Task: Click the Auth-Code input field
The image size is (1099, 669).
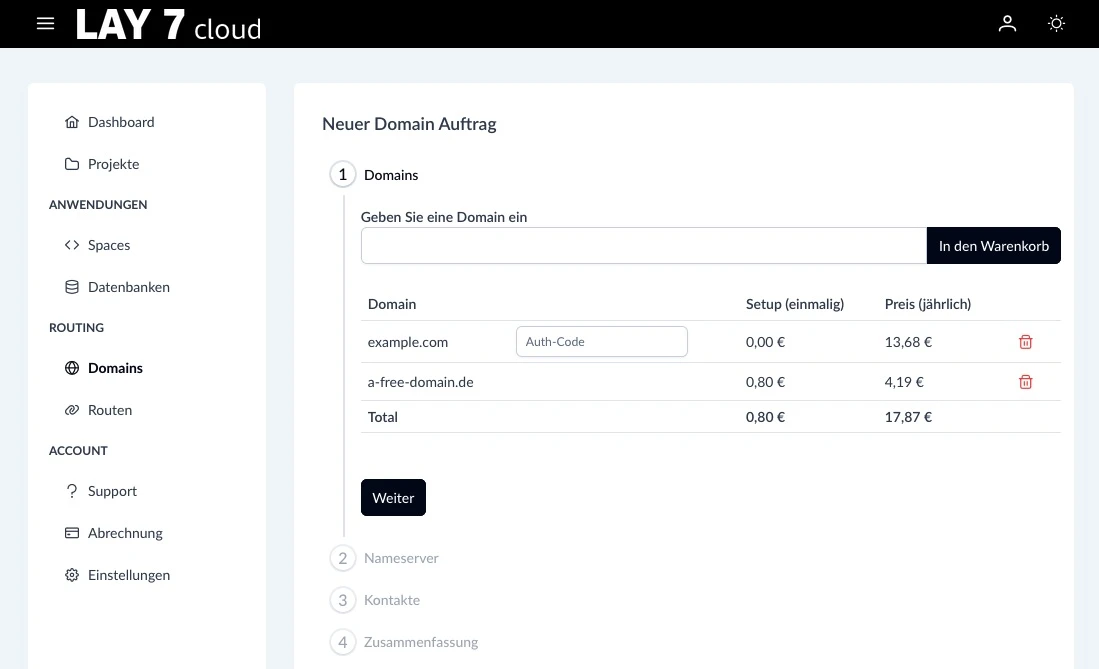Action: click(x=601, y=341)
